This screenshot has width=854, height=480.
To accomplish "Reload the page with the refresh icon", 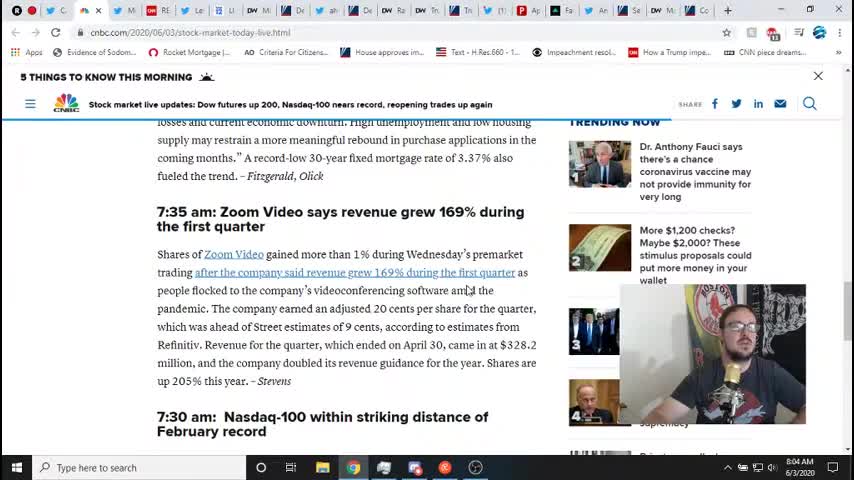I will coord(56,33).
